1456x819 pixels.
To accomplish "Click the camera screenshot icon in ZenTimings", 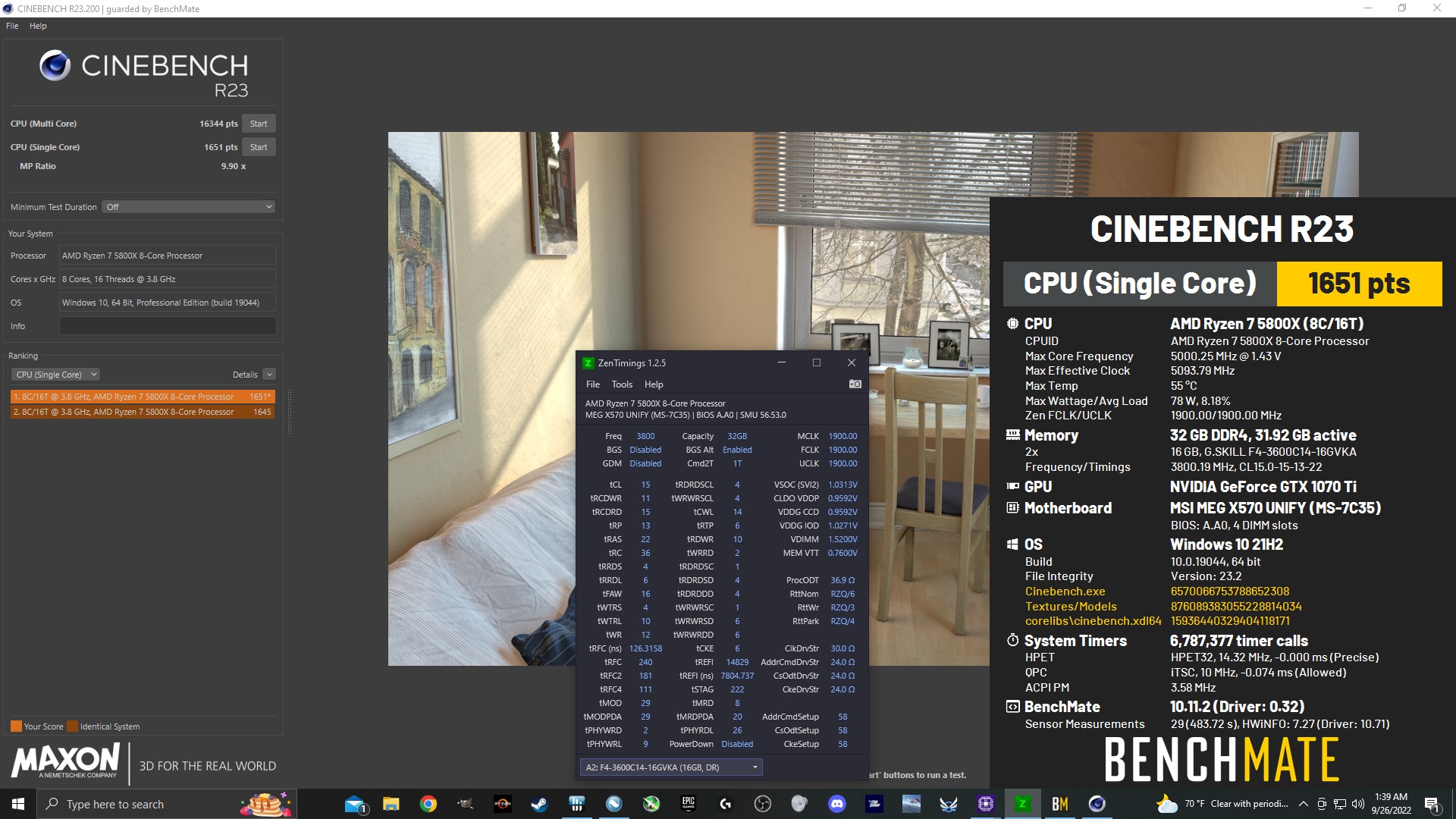I will coord(855,384).
